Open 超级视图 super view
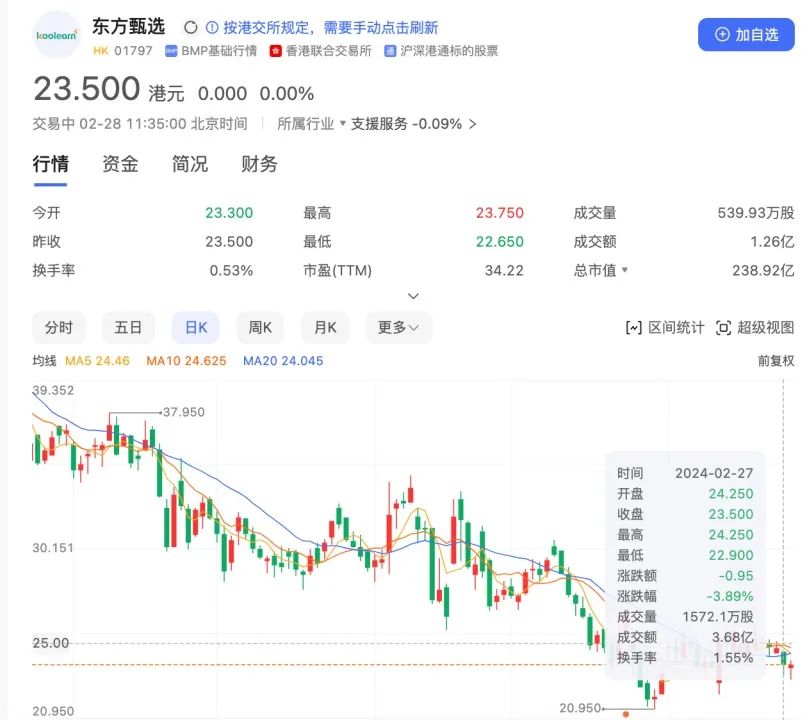The width and height of the screenshot is (807, 720). [755, 327]
